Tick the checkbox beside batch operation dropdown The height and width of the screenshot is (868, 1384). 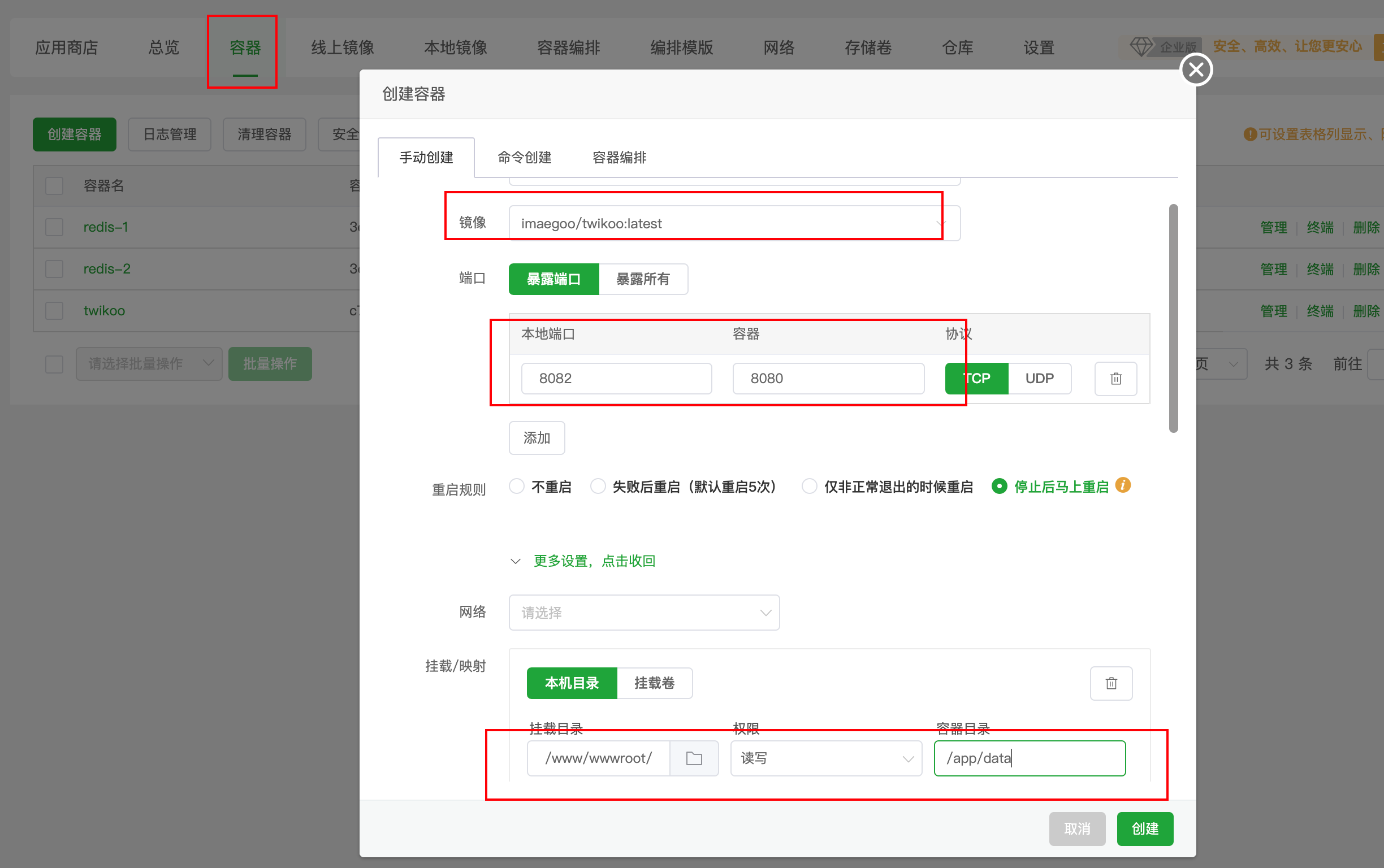click(54, 363)
